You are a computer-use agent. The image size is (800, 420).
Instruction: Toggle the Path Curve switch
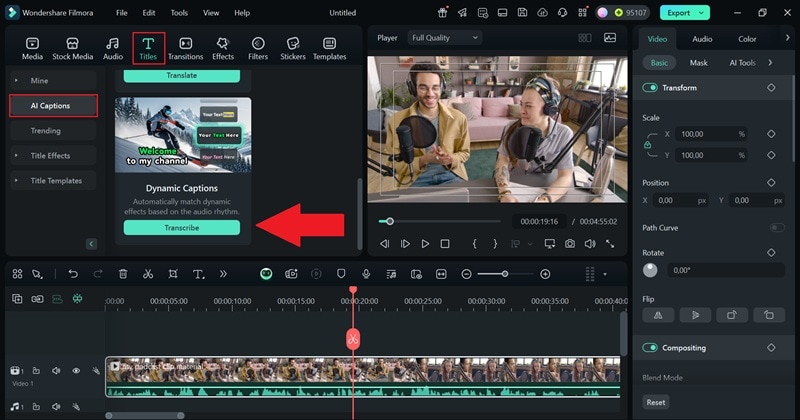(x=777, y=228)
